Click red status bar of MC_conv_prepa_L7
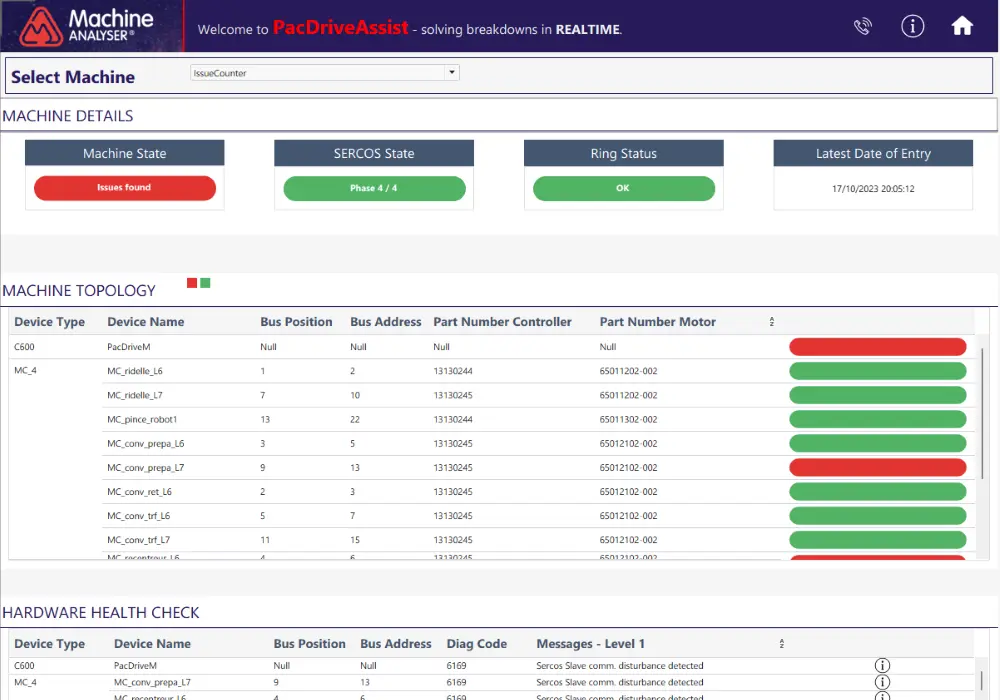 pos(878,468)
